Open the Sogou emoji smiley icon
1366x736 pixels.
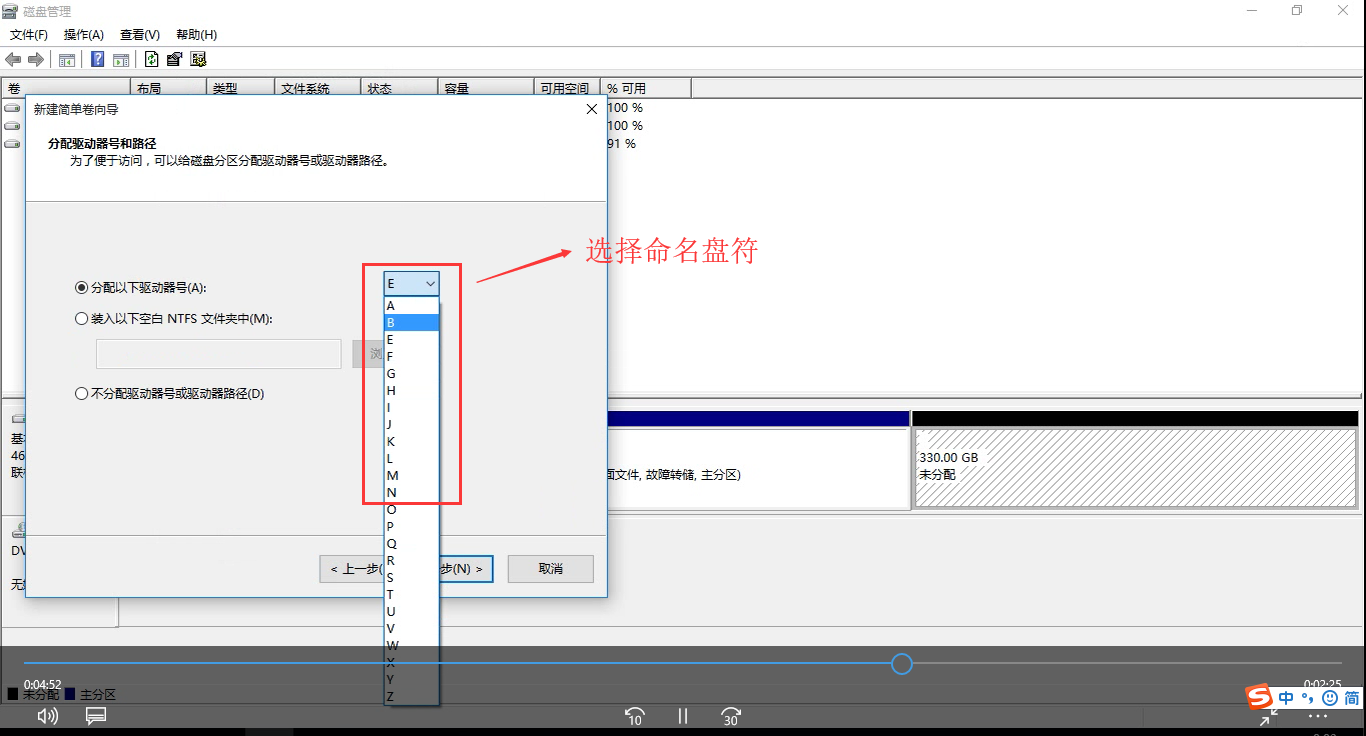pos(1330,698)
